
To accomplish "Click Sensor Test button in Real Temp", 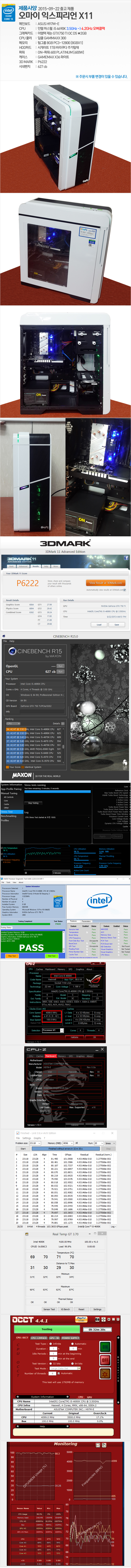I will (49, 1309).
